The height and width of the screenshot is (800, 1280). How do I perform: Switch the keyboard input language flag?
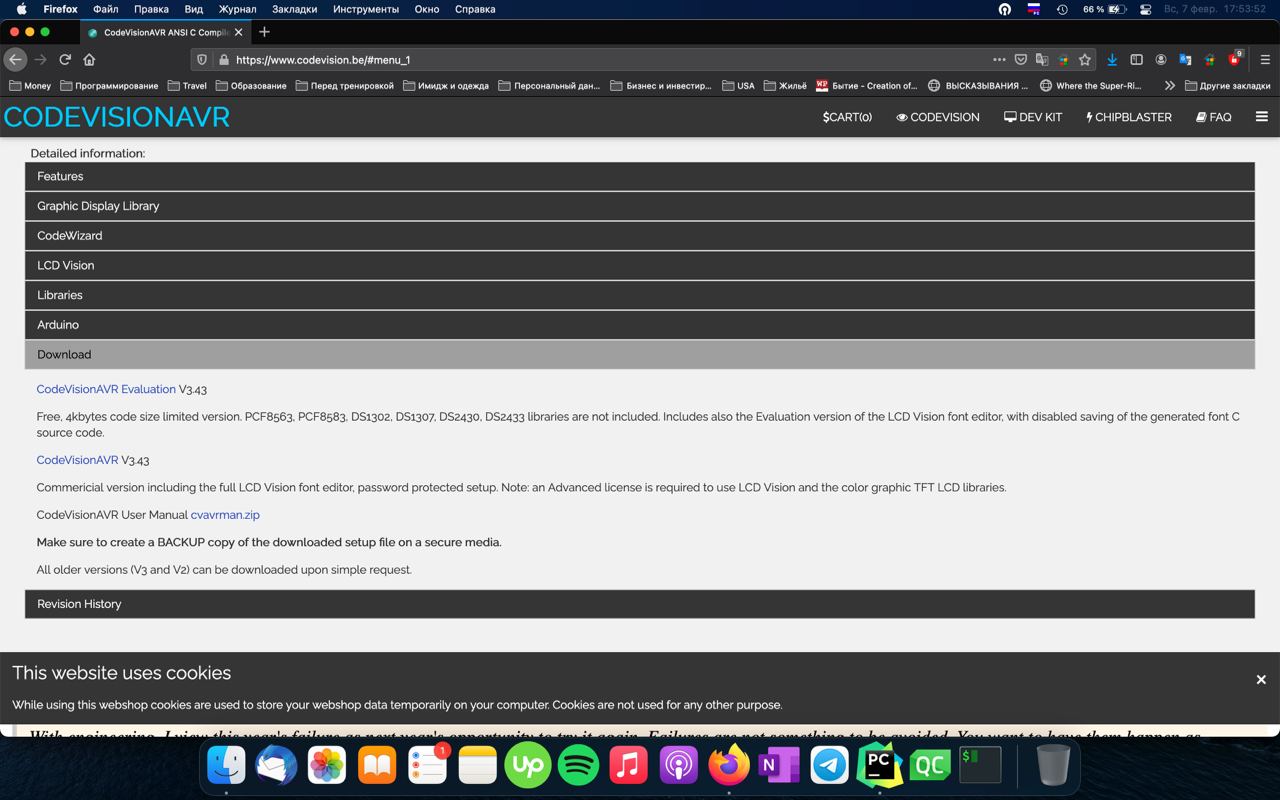click(1034, 9)
